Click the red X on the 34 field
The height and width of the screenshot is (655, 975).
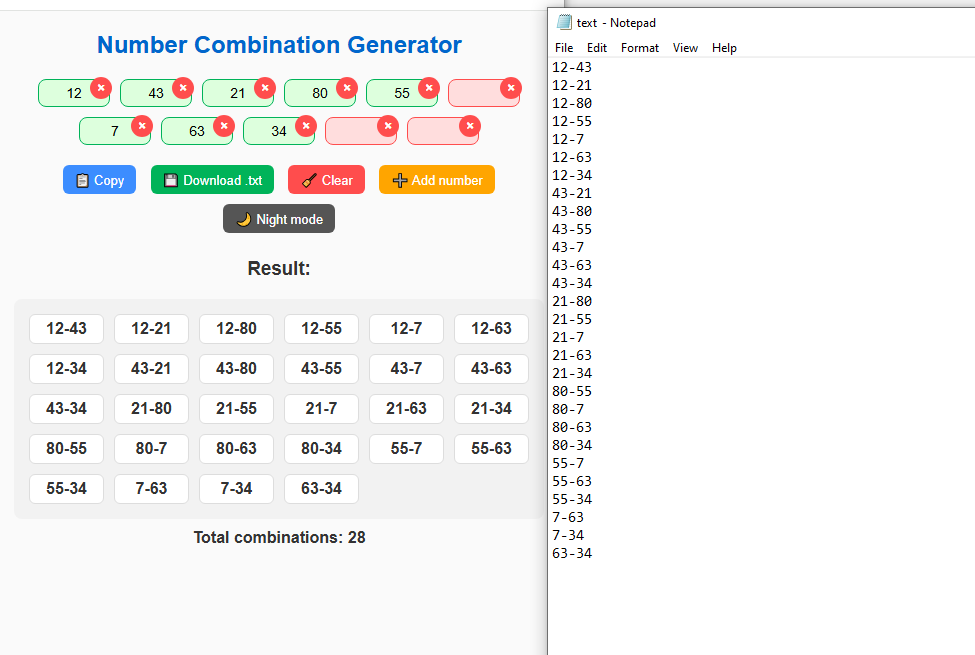coord(306,126)
